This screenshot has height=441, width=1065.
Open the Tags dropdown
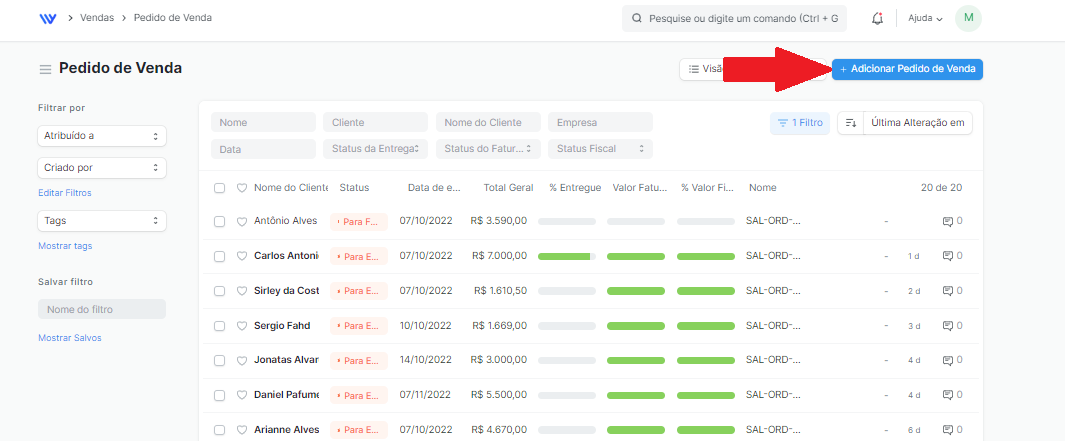point(102,221)
